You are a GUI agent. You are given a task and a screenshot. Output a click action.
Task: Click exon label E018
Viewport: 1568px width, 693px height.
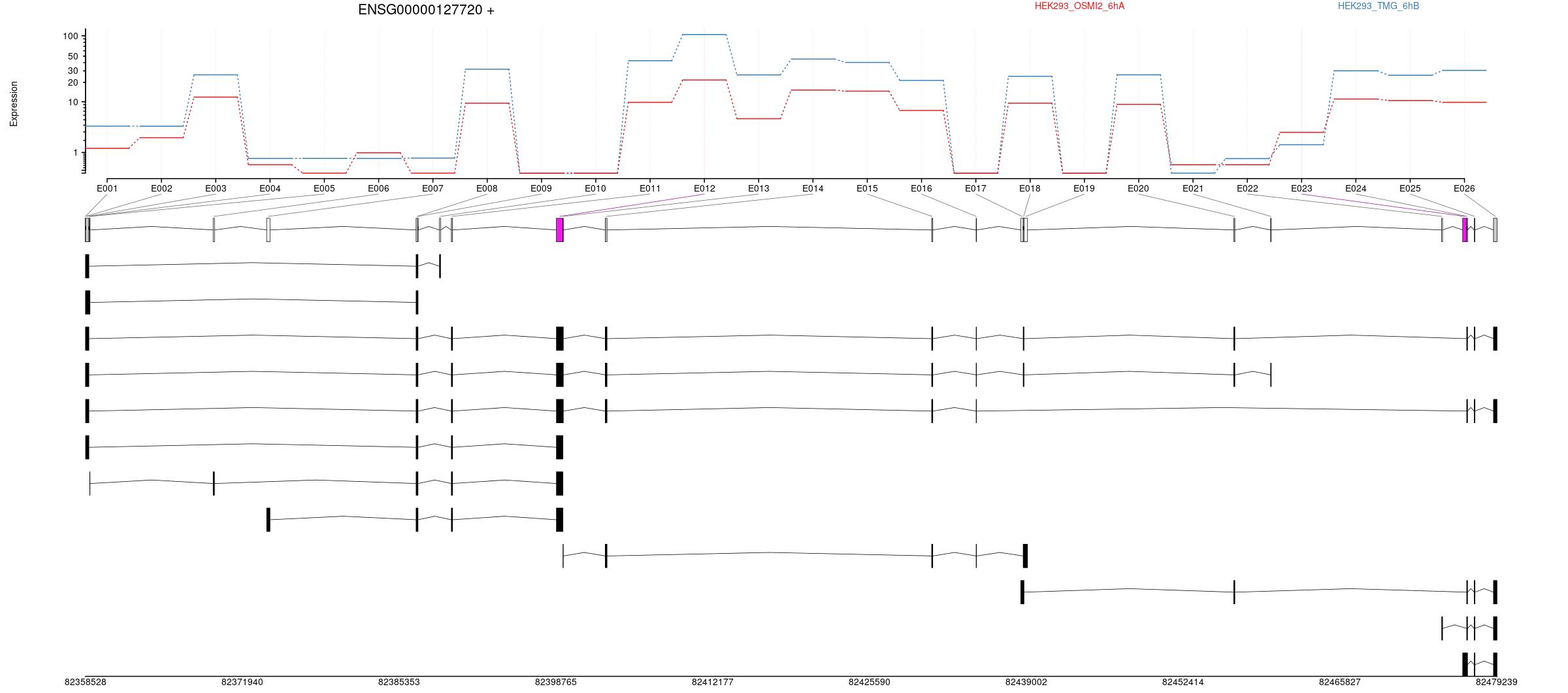pyautogui.click(x=1030, y=189)
